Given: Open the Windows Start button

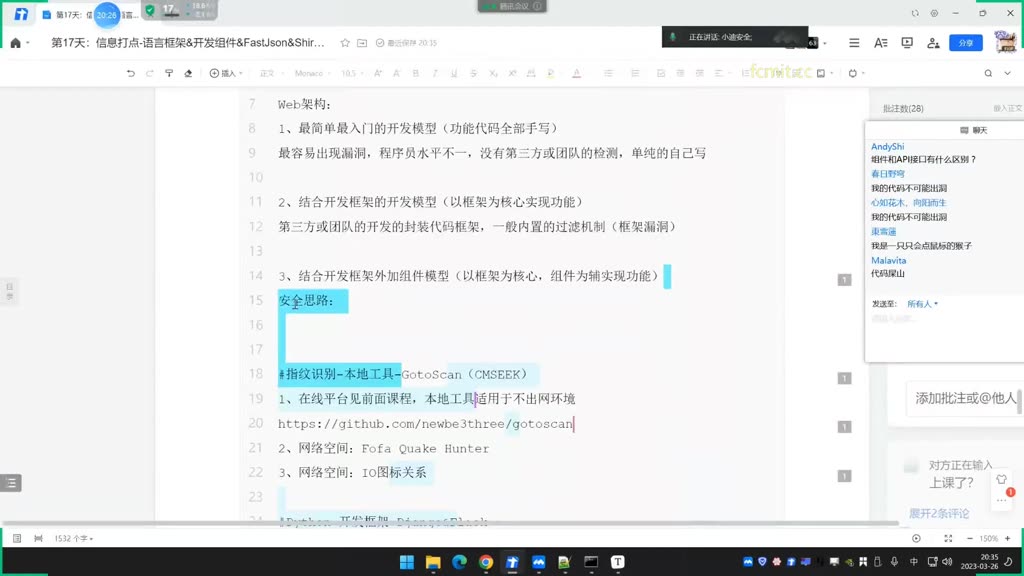Looking at the screenshot, I should point(407,562).
